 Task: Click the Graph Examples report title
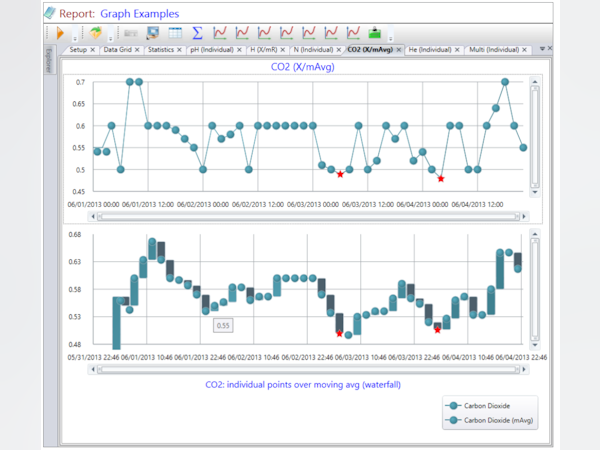[x=140, y=14]
